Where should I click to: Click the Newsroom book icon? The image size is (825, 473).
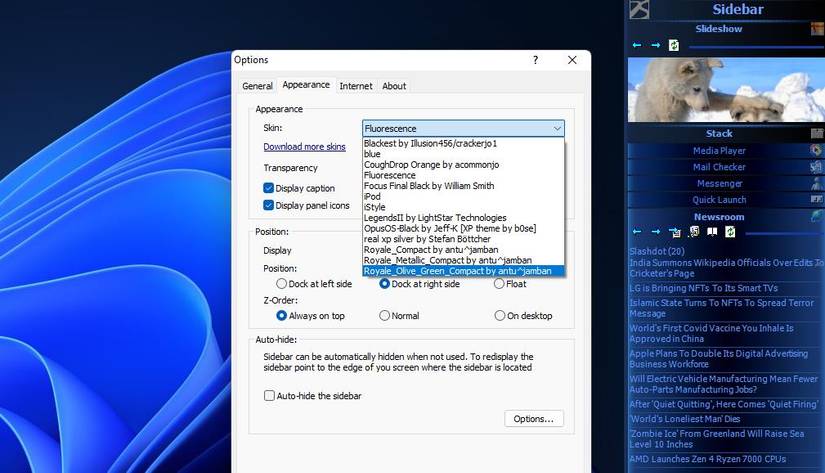[712, 232]
